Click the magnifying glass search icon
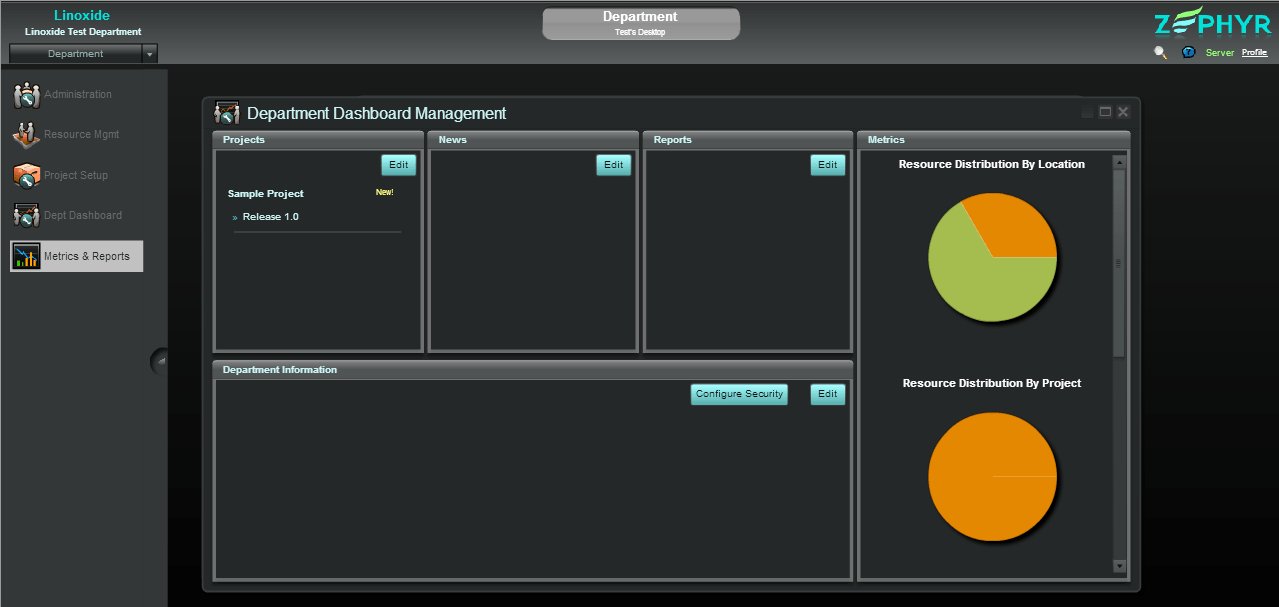Screen dimensions: 1279x607 click(x=1160, y=53)
